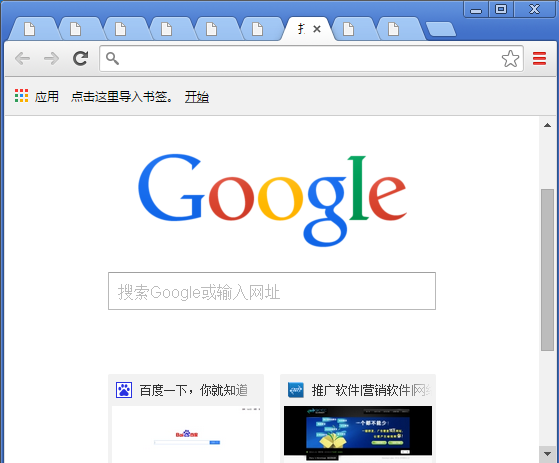Focus the 搜索Google或输入网址 search box

tap(272, 291)
